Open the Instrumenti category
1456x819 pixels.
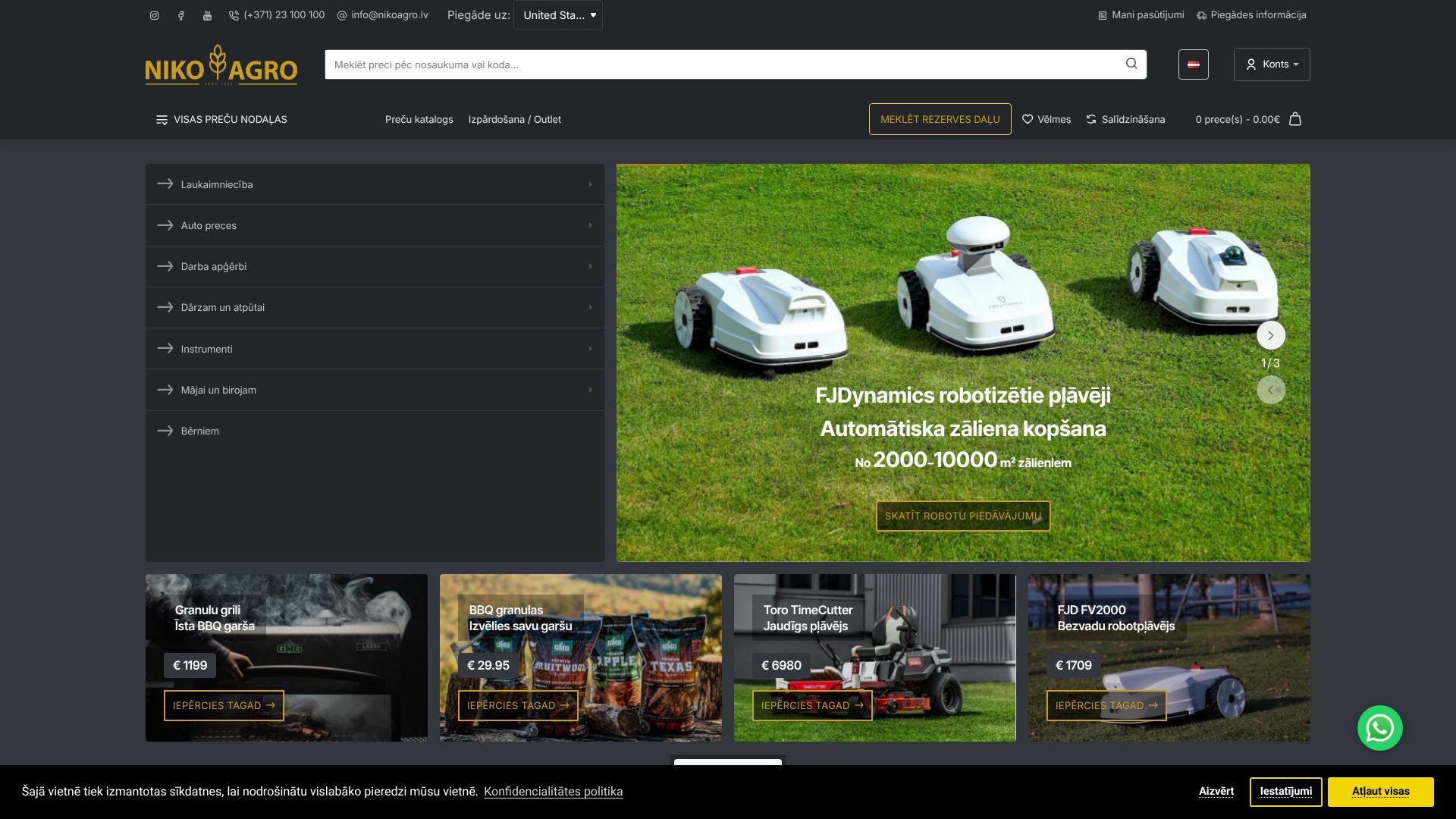click(375, 349)
